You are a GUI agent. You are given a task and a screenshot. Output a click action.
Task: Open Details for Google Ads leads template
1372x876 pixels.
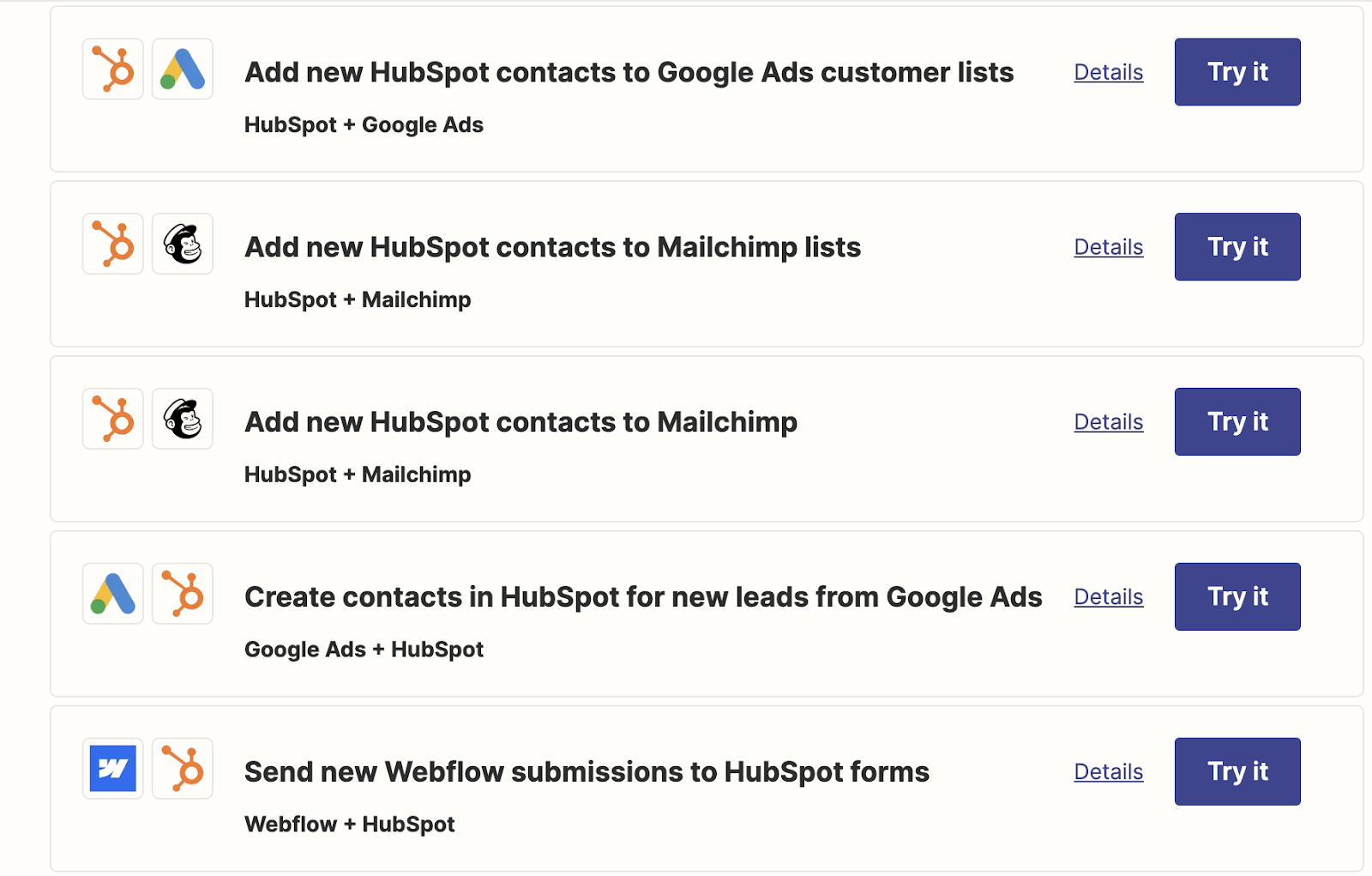pyautogui.click(x=1108, y=596)
